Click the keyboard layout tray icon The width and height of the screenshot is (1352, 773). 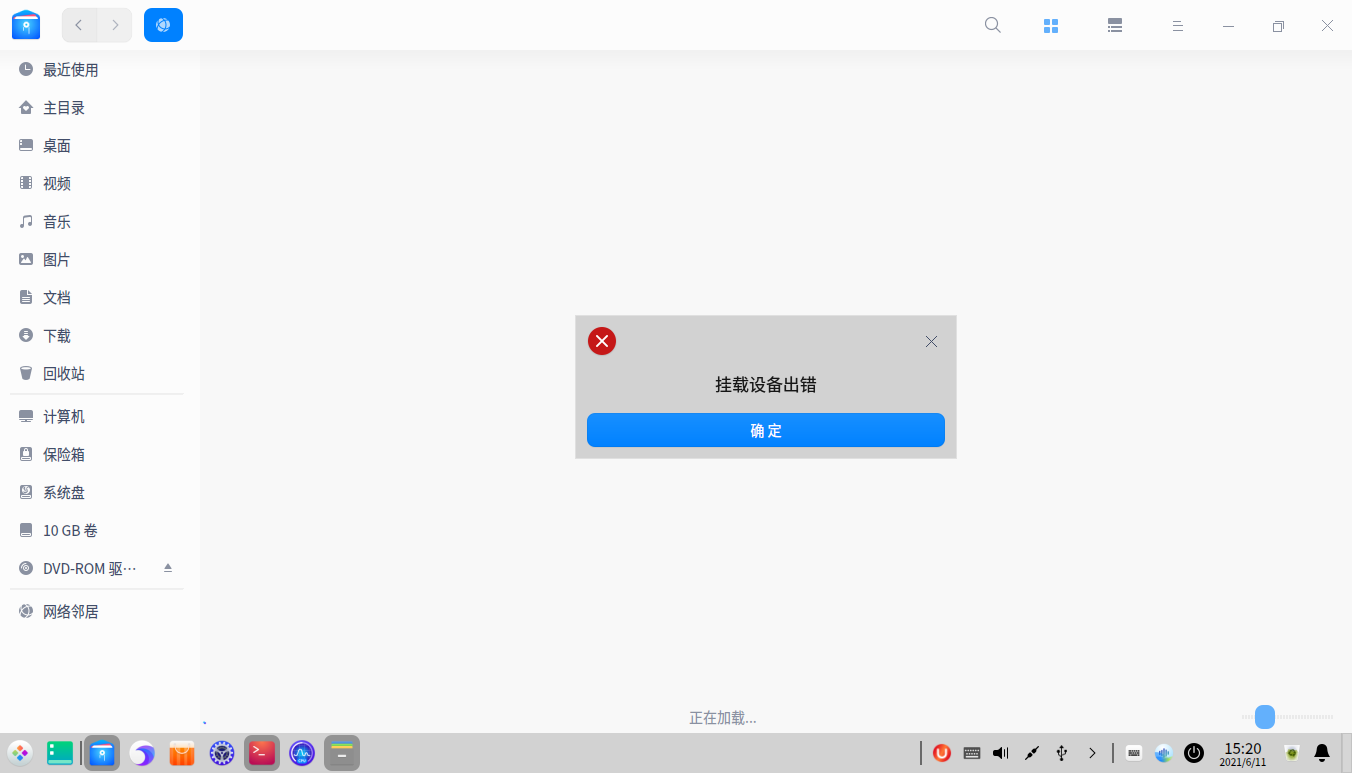(1134, 753)
